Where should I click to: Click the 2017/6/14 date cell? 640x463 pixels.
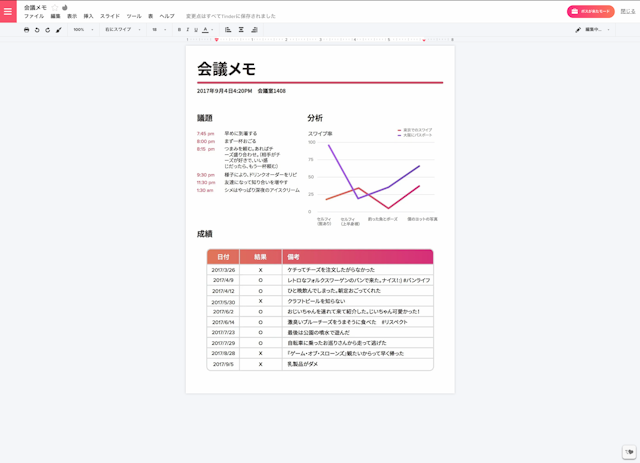(x=223, y=323)
